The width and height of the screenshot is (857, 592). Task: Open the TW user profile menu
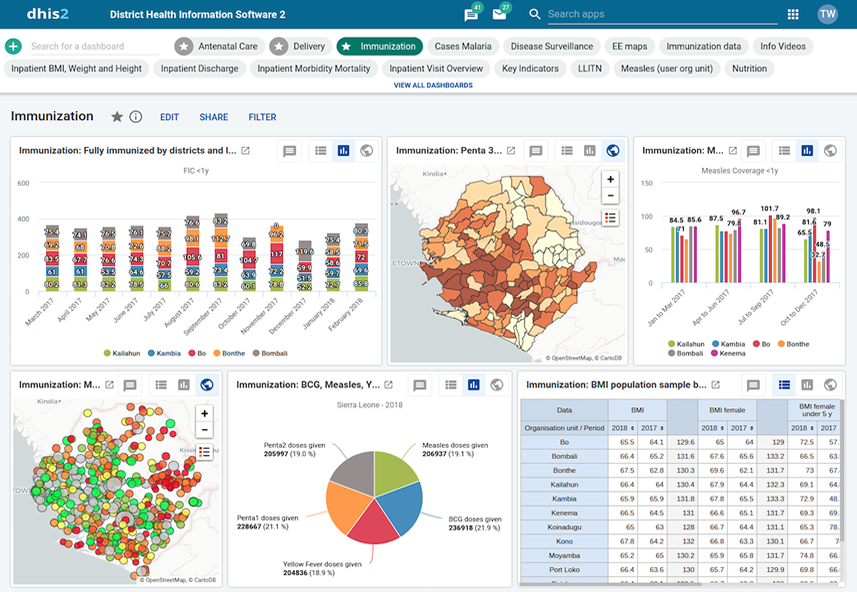tap(827, 14)
